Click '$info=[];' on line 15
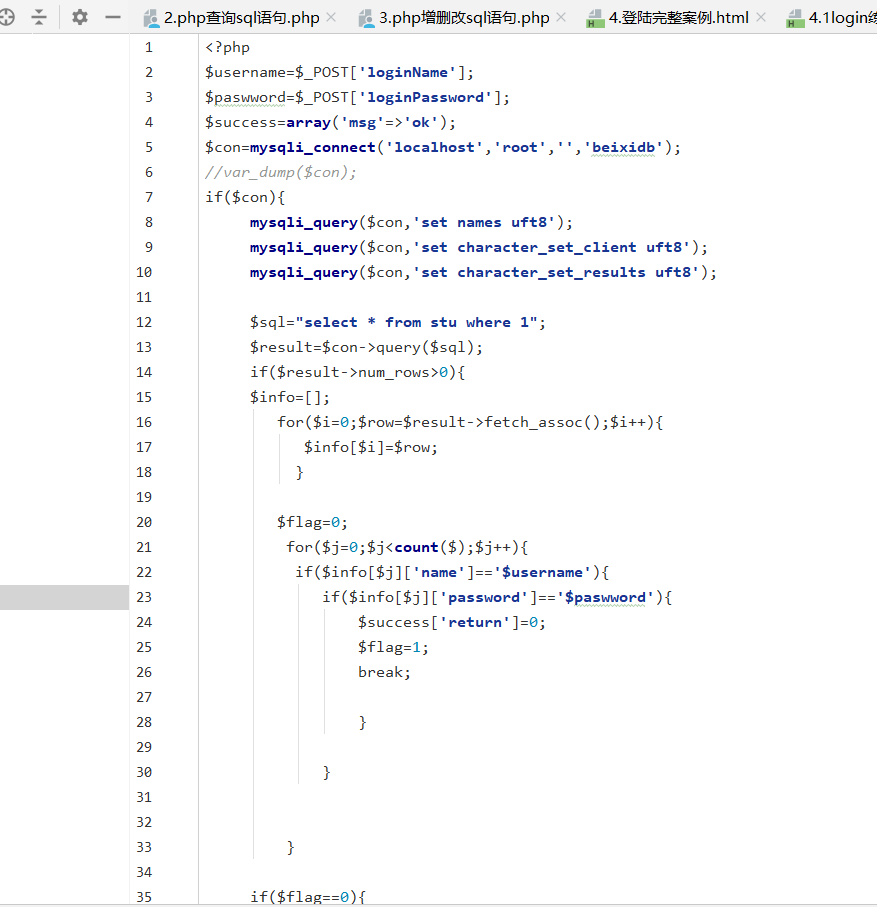The width and height of the screenshot is (877, 907). click(x=290, y=397)
